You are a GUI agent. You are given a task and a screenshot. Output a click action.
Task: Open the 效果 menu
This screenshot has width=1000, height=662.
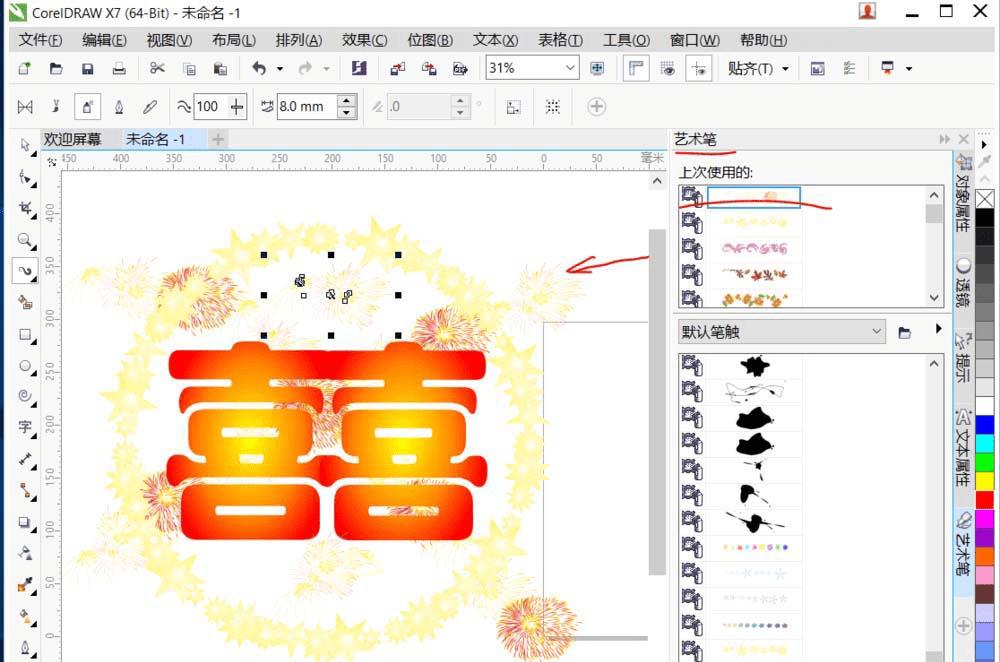pyautogui.click(x=364, y=40)
